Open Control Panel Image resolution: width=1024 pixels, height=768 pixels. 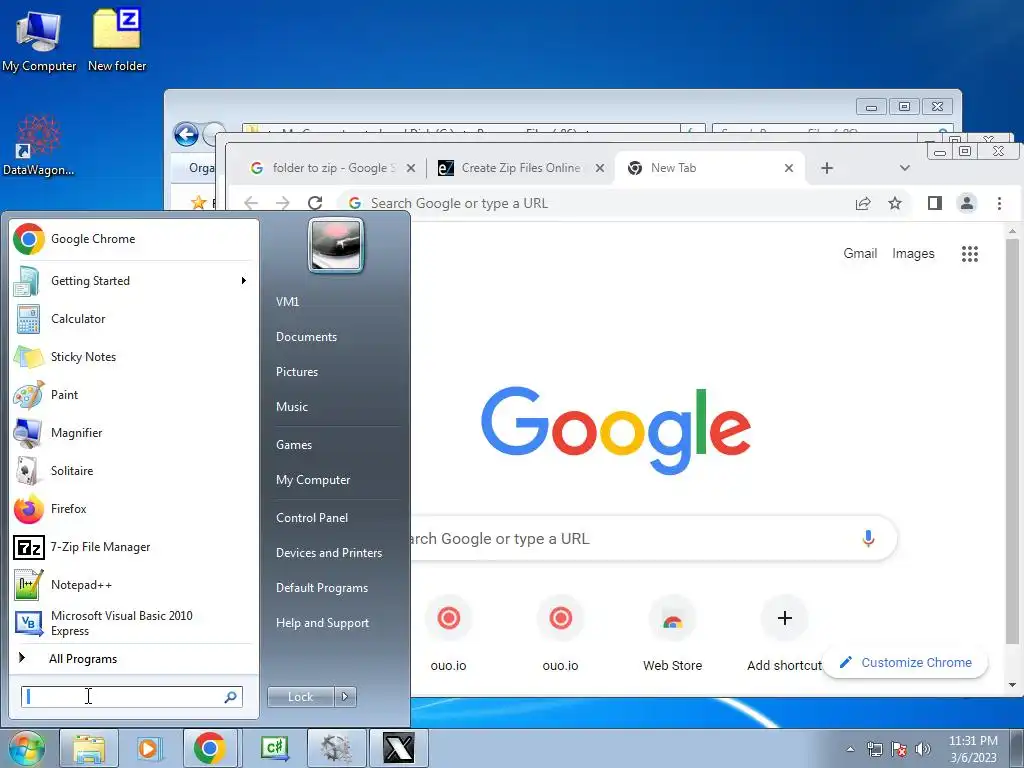[312, 518]
